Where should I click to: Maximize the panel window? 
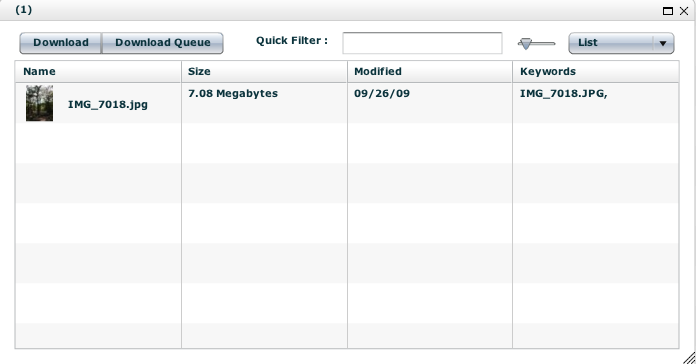pyautogui.click(x=668, y=11)
